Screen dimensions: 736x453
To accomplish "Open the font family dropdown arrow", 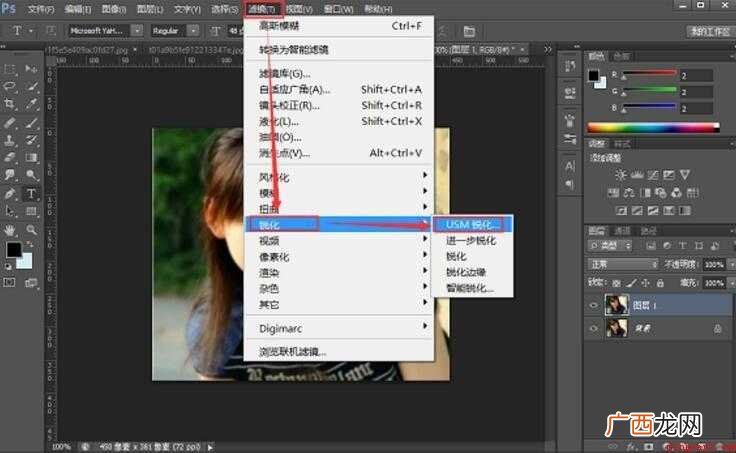I will coord(137,31).
